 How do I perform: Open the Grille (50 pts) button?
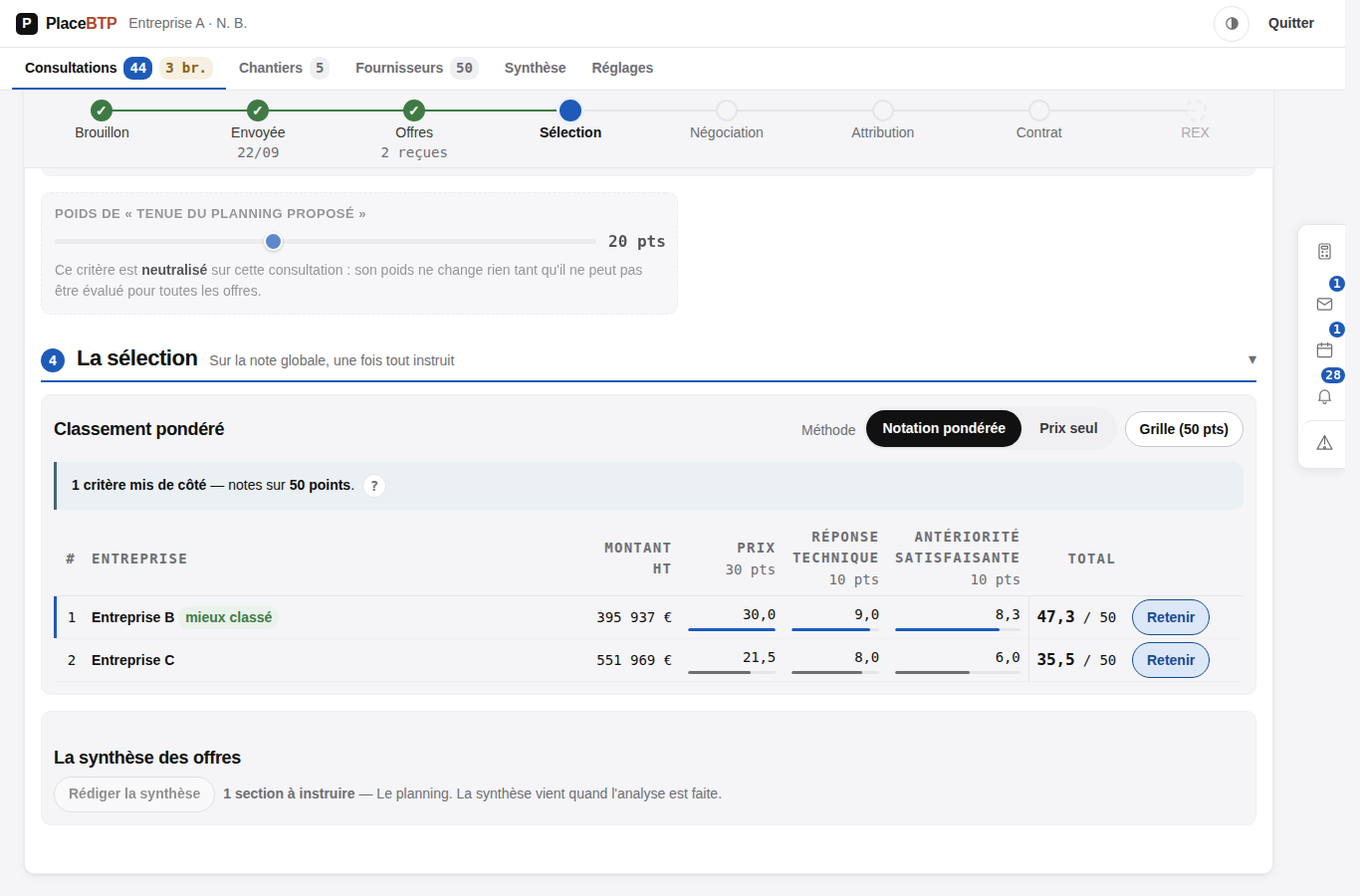1184,429
